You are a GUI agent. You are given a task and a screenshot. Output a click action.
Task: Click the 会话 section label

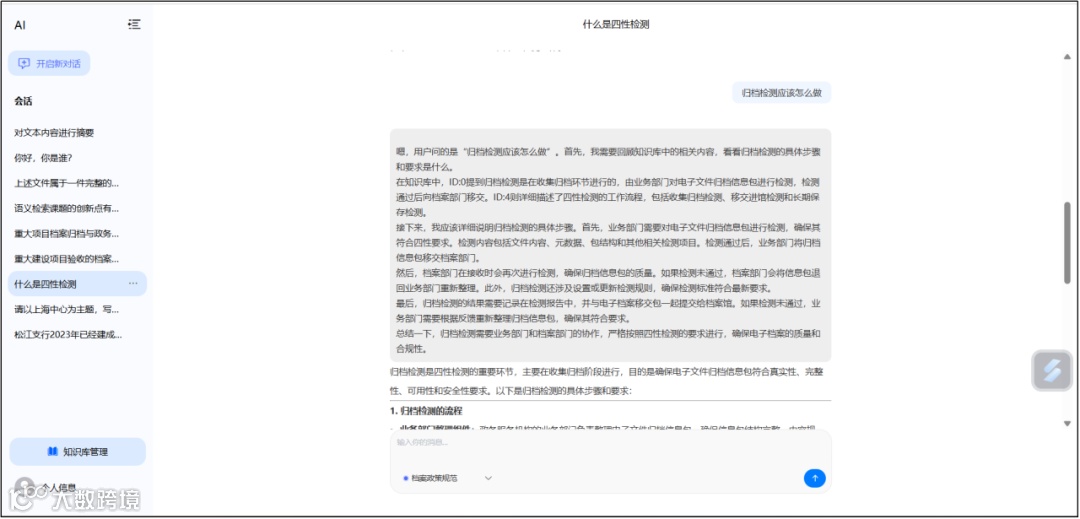click(x=23, y=101)
